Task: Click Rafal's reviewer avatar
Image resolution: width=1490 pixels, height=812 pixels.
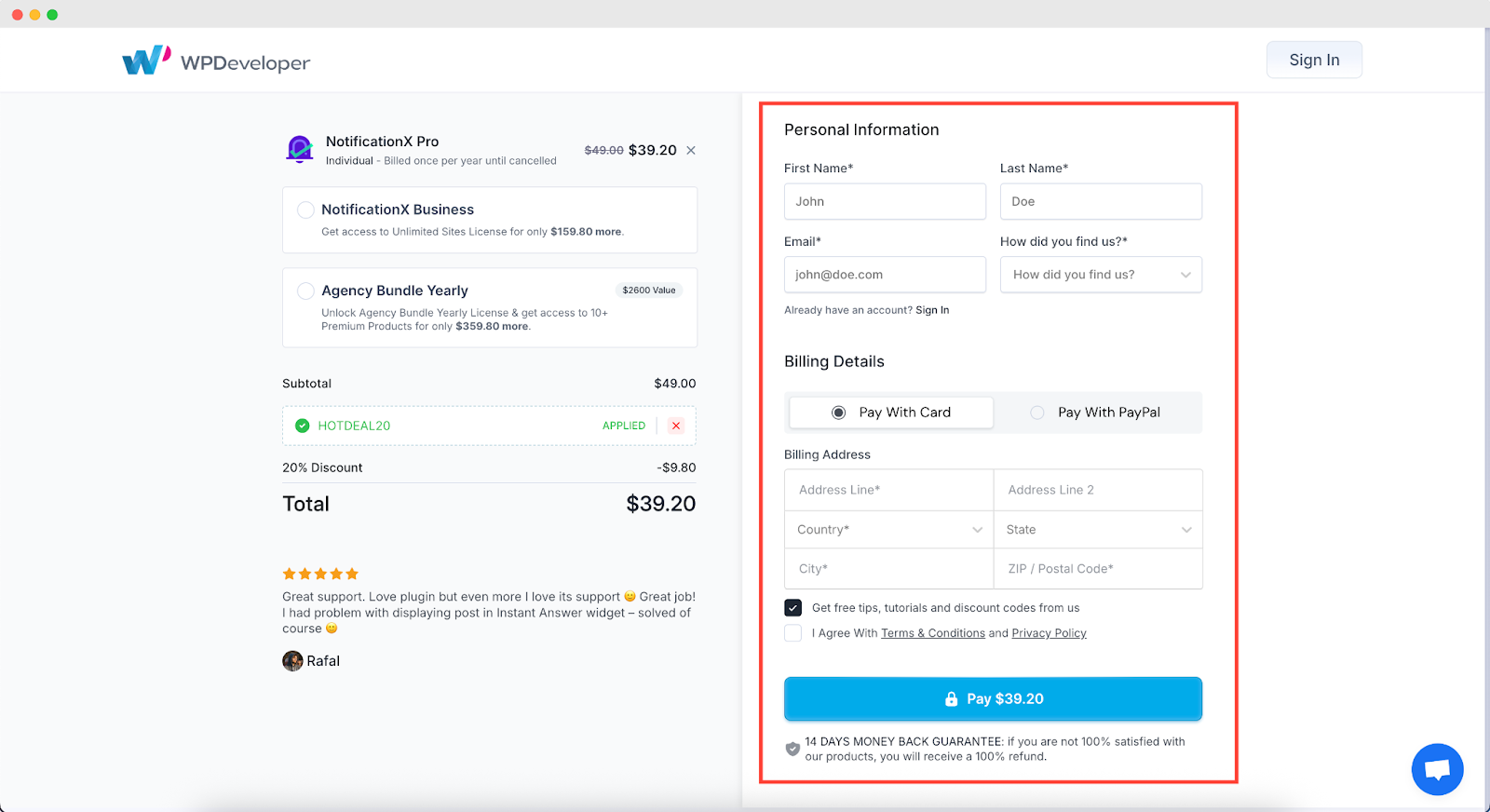Action: coord(292,661)
